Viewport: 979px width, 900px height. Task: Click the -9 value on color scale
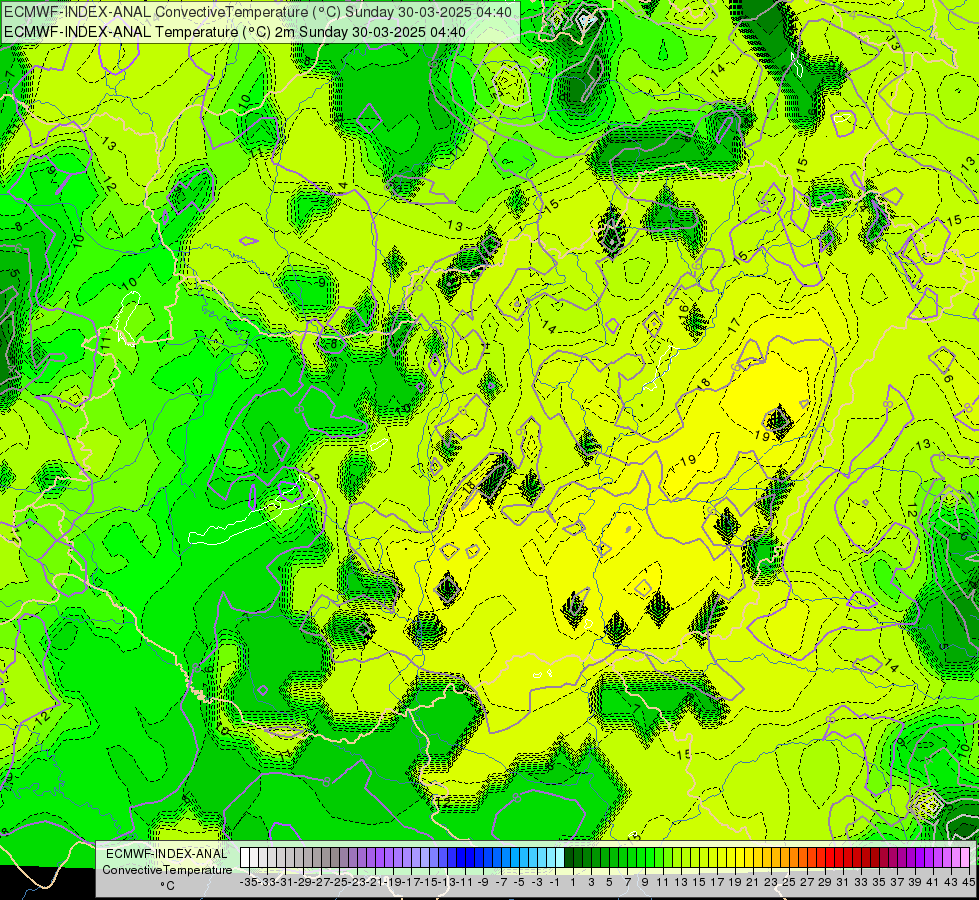(x=483, y=883)
